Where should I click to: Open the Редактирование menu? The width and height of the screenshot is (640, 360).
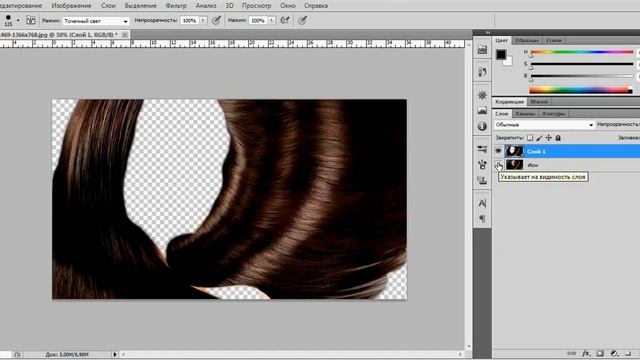(20, 6)
